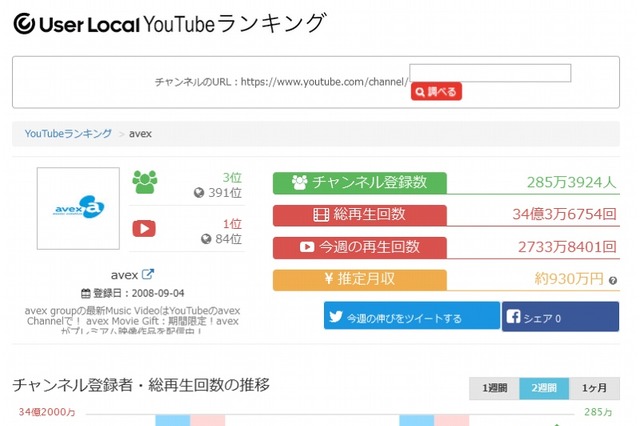
Task: Click the green subscribers group icon
Action: pyautogui.click(x=145, y=182)
